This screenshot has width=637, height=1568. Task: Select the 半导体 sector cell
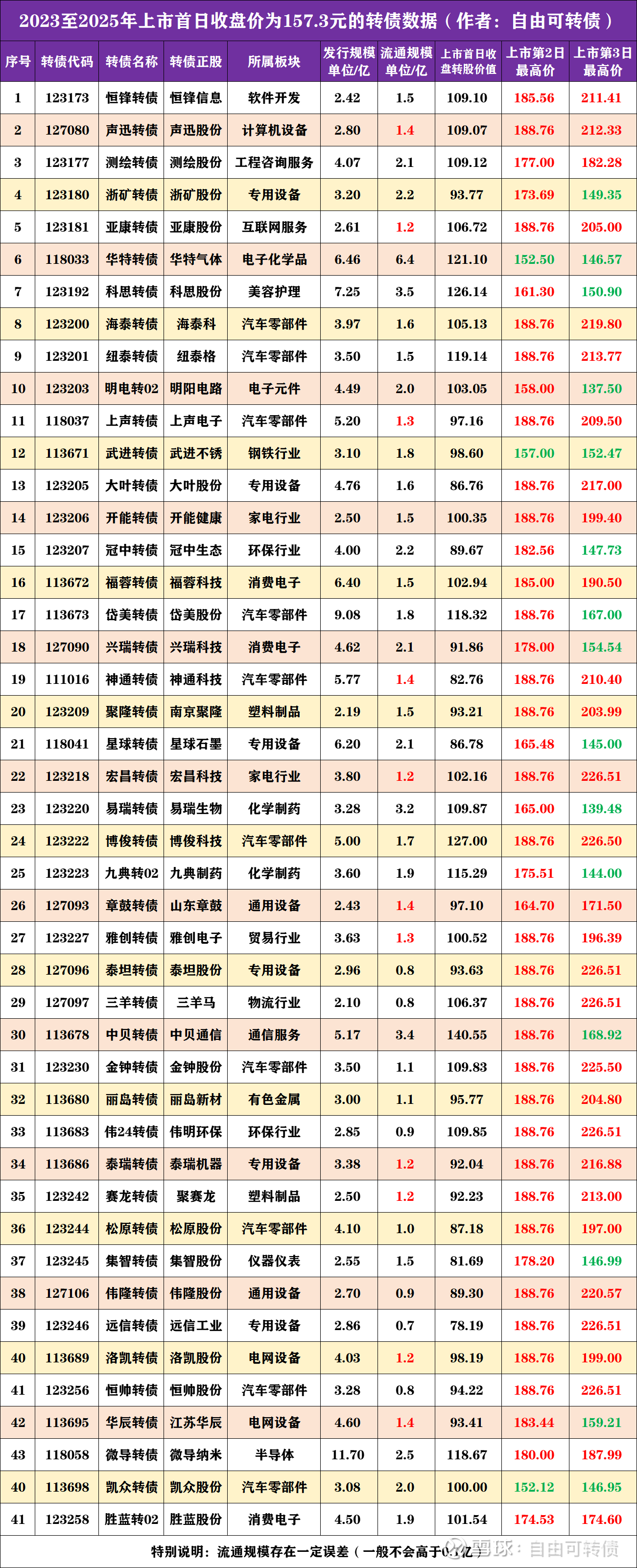click(x=274, y=1455)
